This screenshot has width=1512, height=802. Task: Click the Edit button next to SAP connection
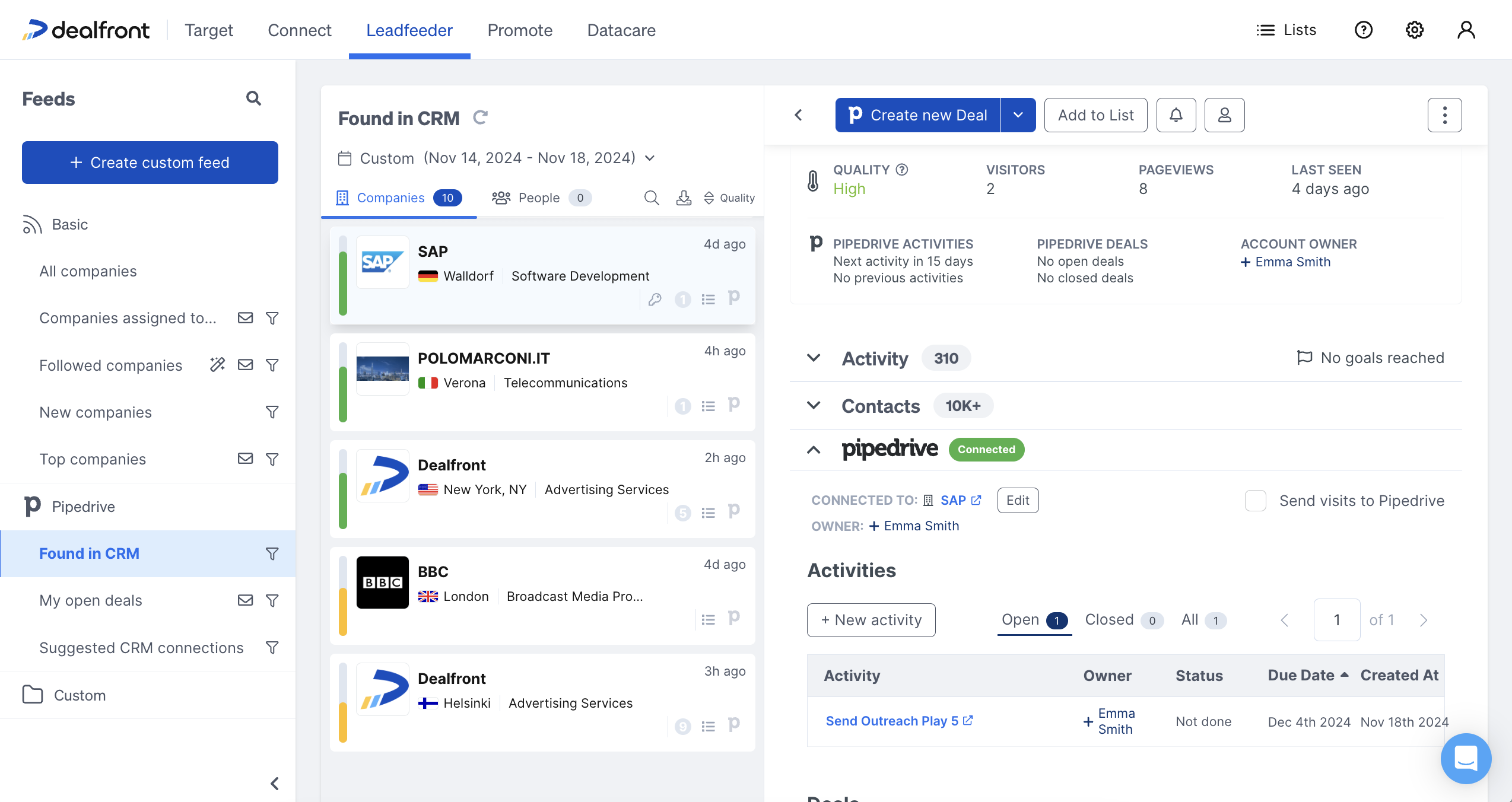(x=1017, y=500)
